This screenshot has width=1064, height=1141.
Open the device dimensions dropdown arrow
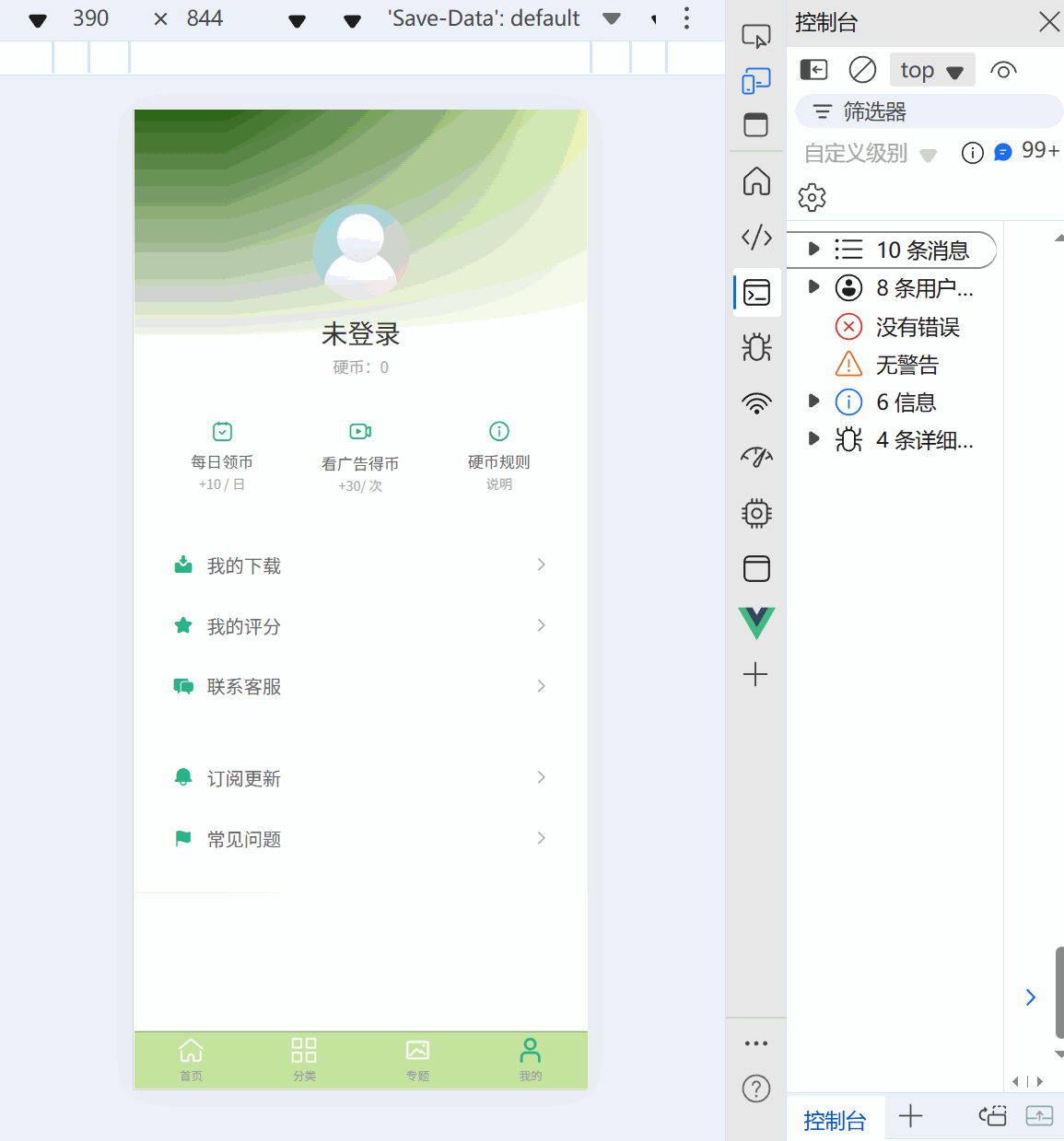[x=38, y=20]
